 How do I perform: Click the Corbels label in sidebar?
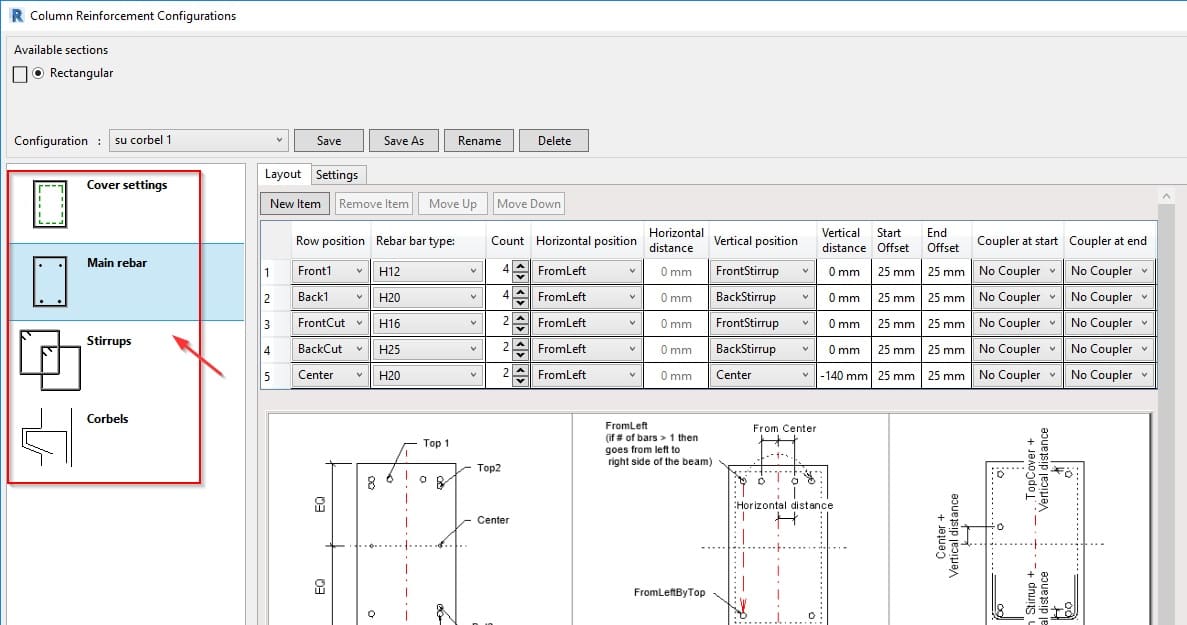click(x=107, y=418)
